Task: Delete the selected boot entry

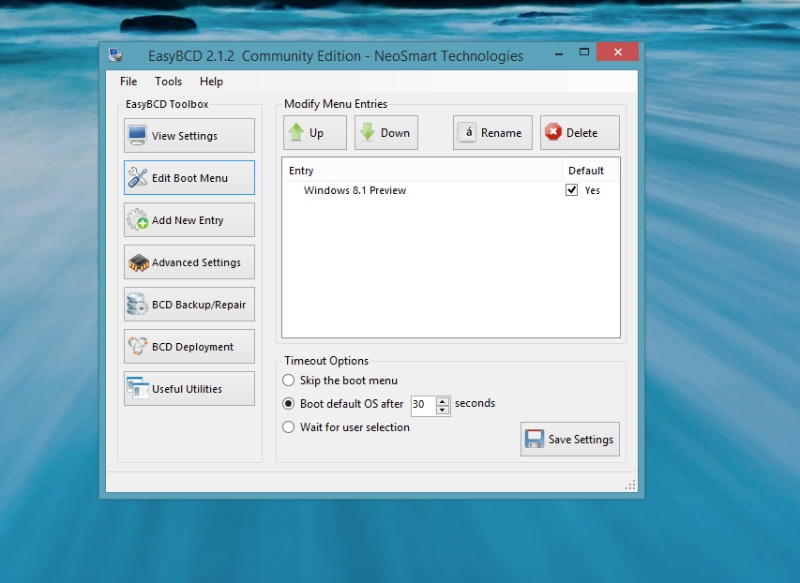Action: click(x=580, y=133)
